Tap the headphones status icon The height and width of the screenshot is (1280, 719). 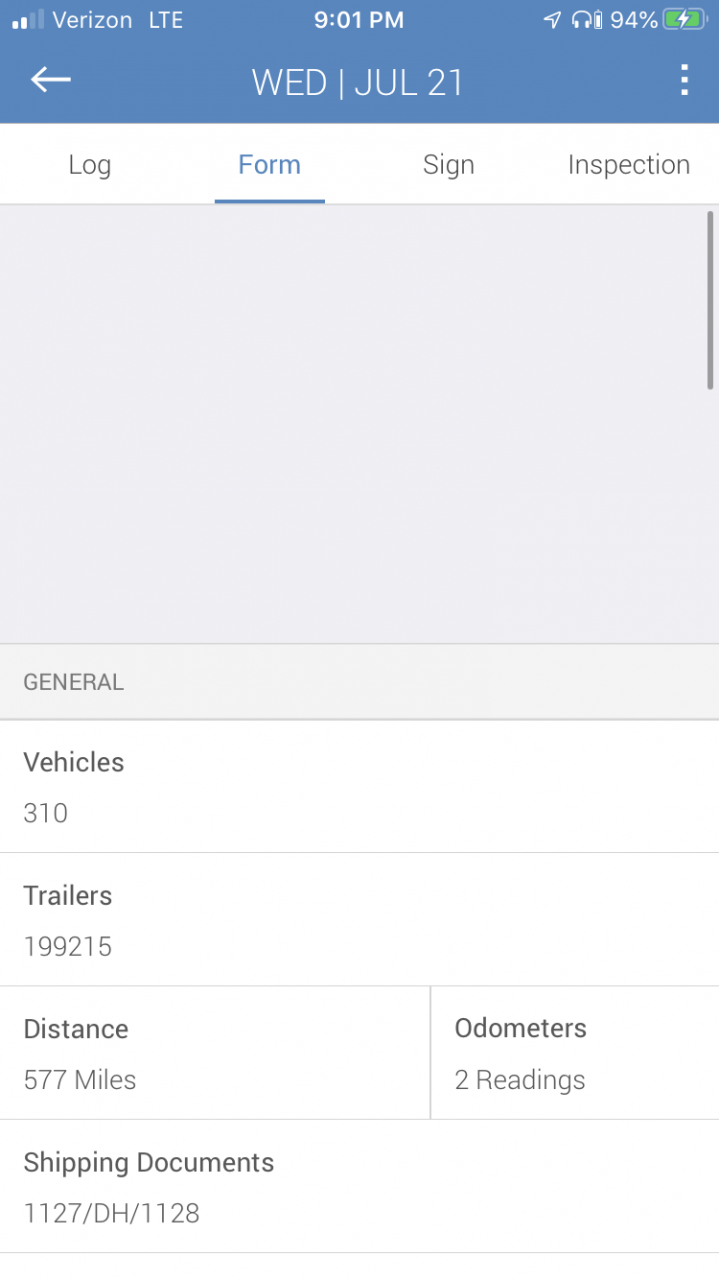coord(586,19)
